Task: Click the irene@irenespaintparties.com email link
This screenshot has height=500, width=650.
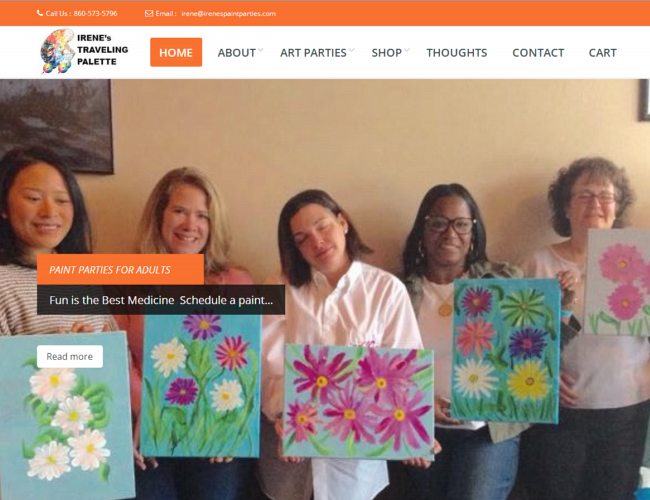Action: click(228, 14)
